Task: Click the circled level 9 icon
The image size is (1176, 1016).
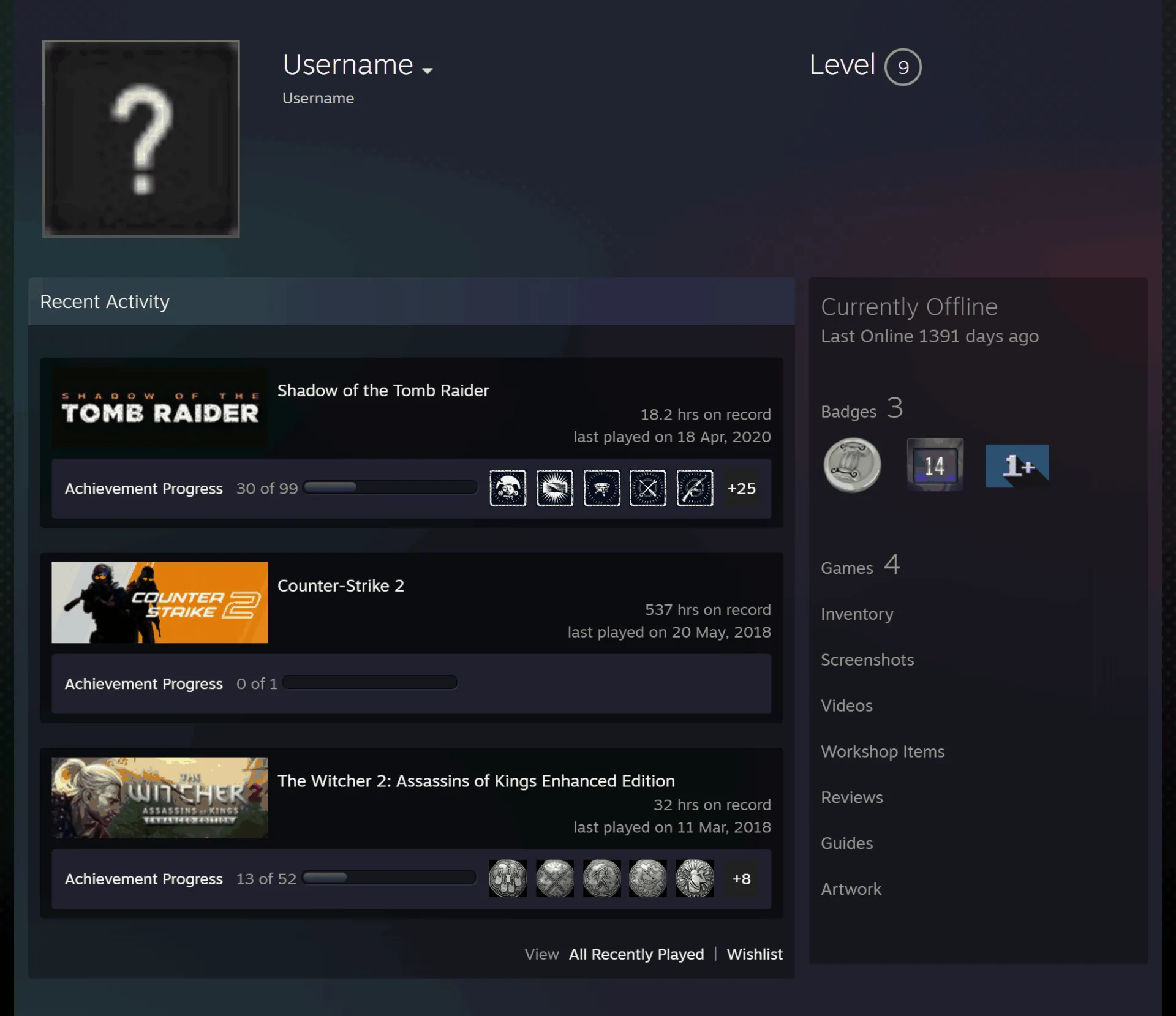Action: [903, 67]
